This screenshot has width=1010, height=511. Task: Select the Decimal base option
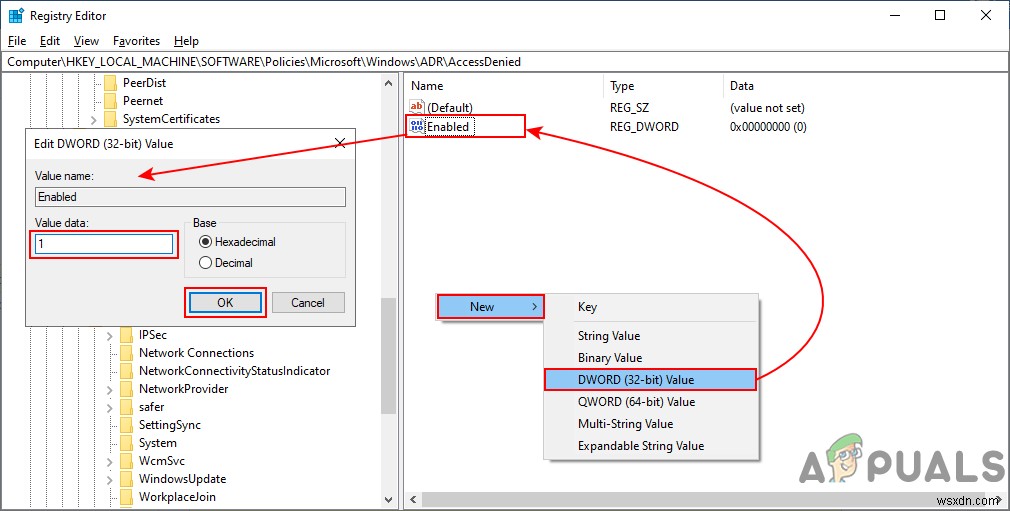226,262
